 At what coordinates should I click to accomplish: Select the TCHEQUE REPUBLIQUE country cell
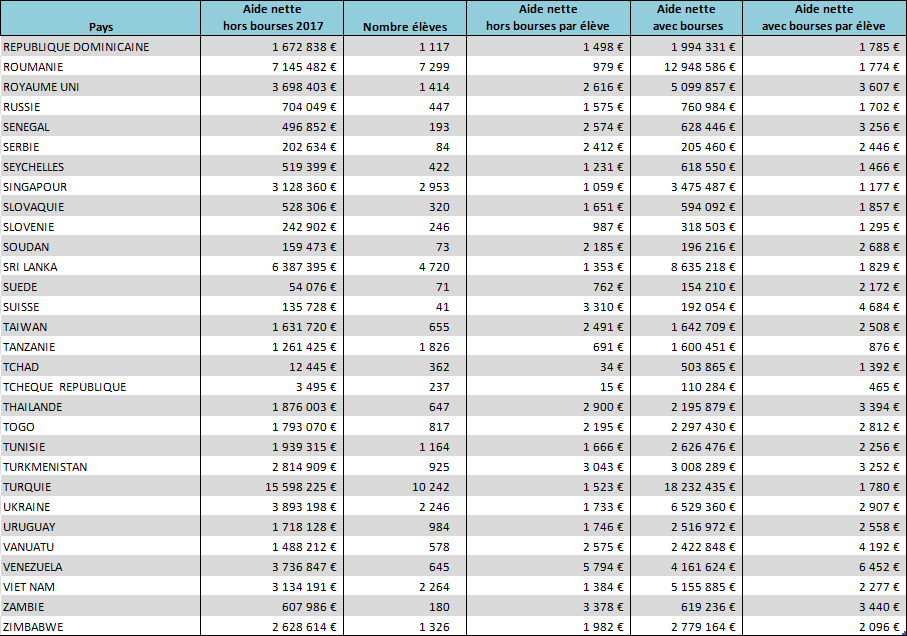[x=65, y=387]
